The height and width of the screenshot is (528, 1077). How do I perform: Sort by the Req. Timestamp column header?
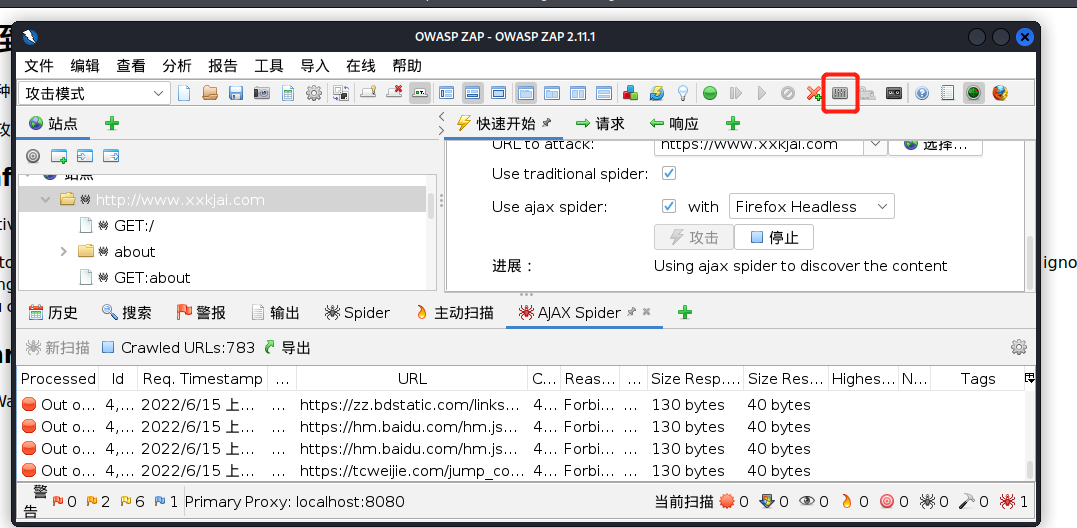[202, 379]
